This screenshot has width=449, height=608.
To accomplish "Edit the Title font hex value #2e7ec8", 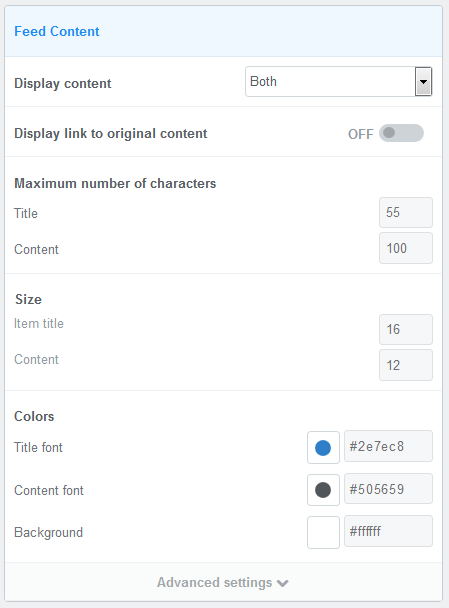I will (389, 446).
